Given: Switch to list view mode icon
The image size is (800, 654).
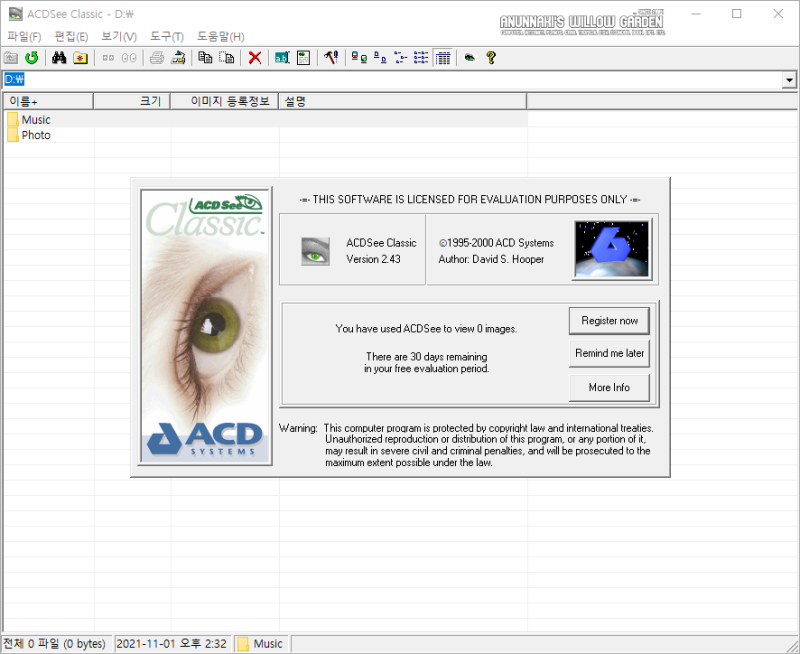Looking at the screenshot, I should coord(421,58).
